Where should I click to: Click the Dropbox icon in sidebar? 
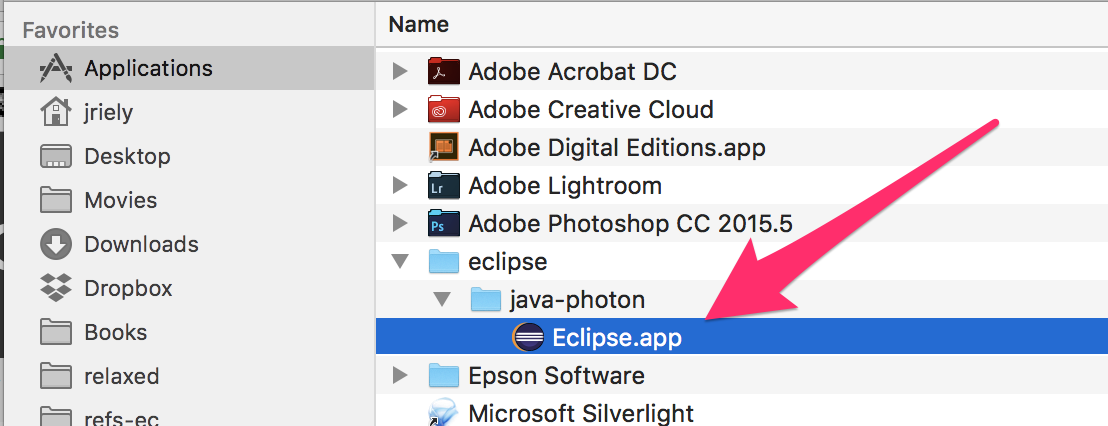pos(56,288)
